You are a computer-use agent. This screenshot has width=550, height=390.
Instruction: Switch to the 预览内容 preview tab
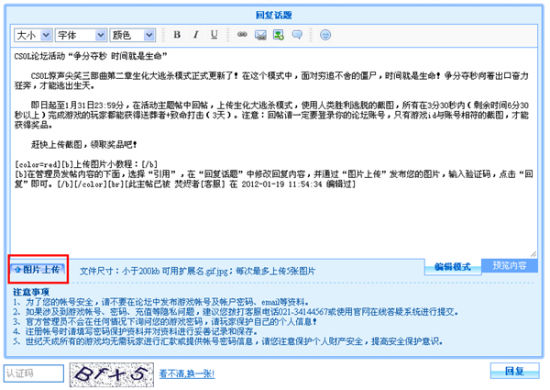tap(509, 265)
